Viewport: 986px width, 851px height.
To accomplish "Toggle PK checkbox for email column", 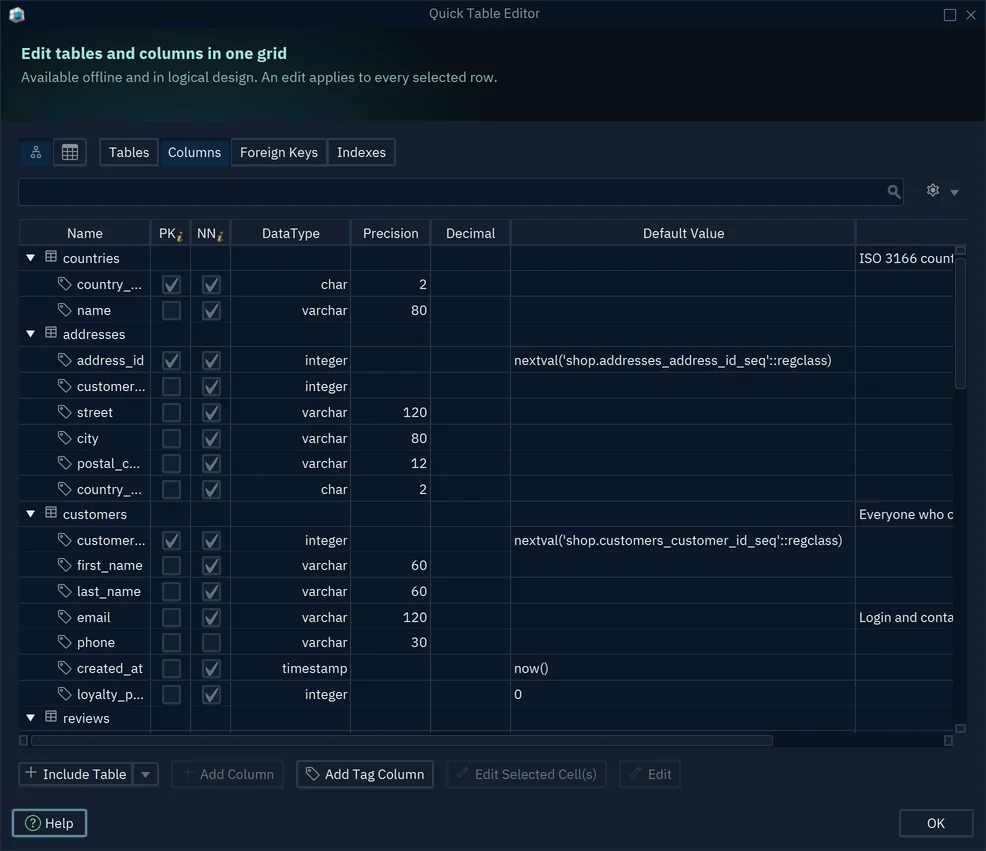I will tap(171, 618).
